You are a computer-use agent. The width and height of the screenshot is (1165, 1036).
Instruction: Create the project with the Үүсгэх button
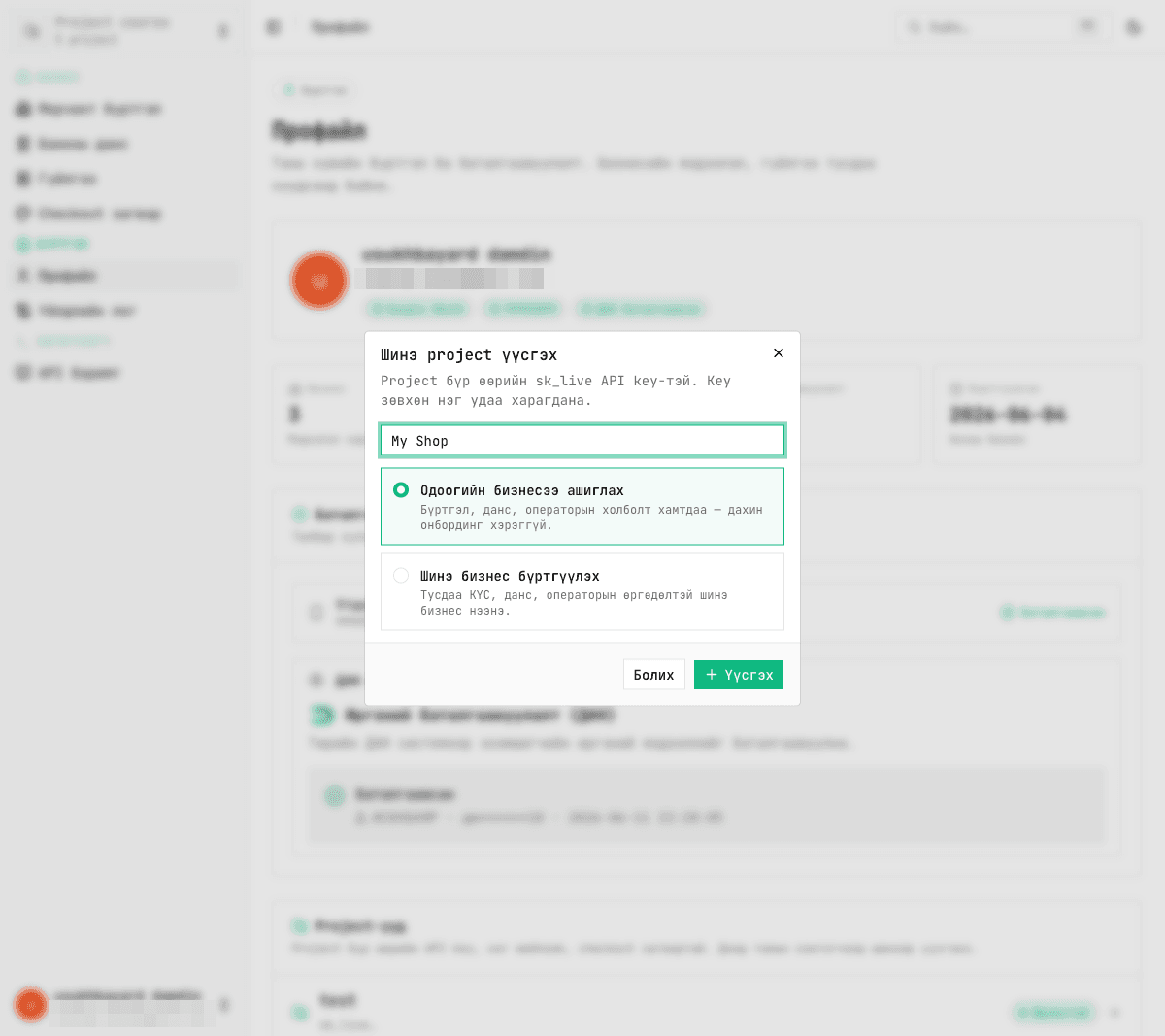pyautogui.click(x=739, y=675)
